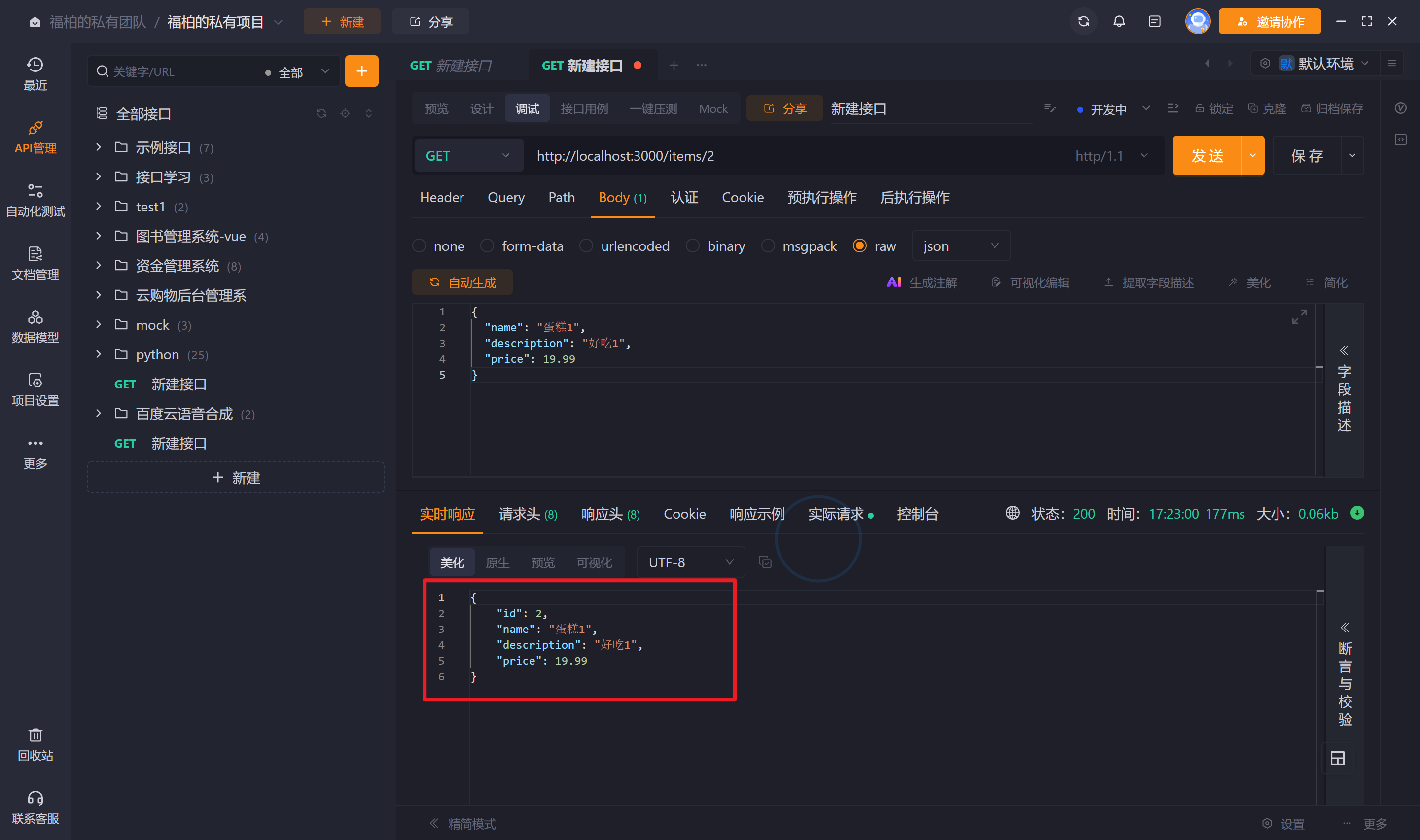
Task: Choose the binary body radio option
Action: (x=693, y=245)
